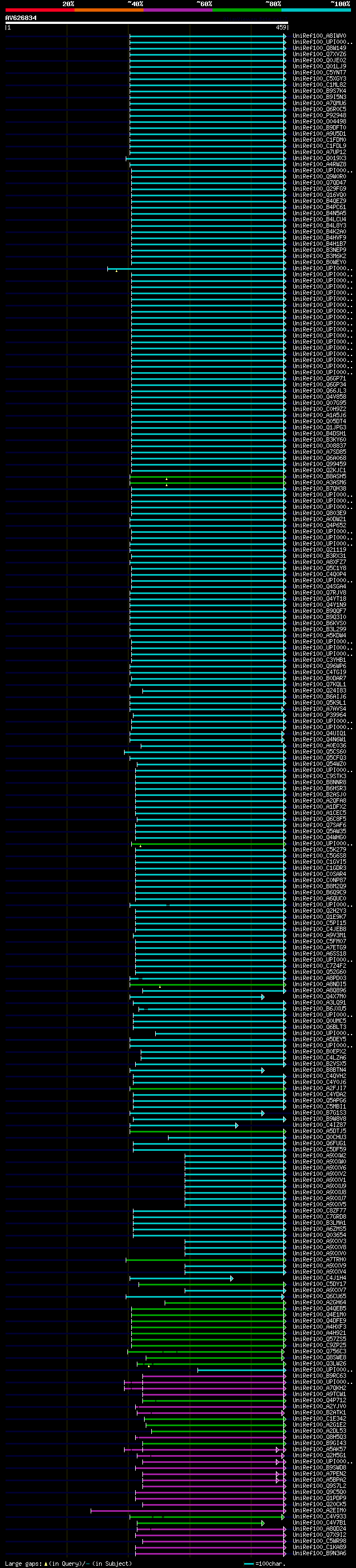Click the orange ~40% identity legend segment
This screenshot has width=356, height=1568.
(109, 10)
